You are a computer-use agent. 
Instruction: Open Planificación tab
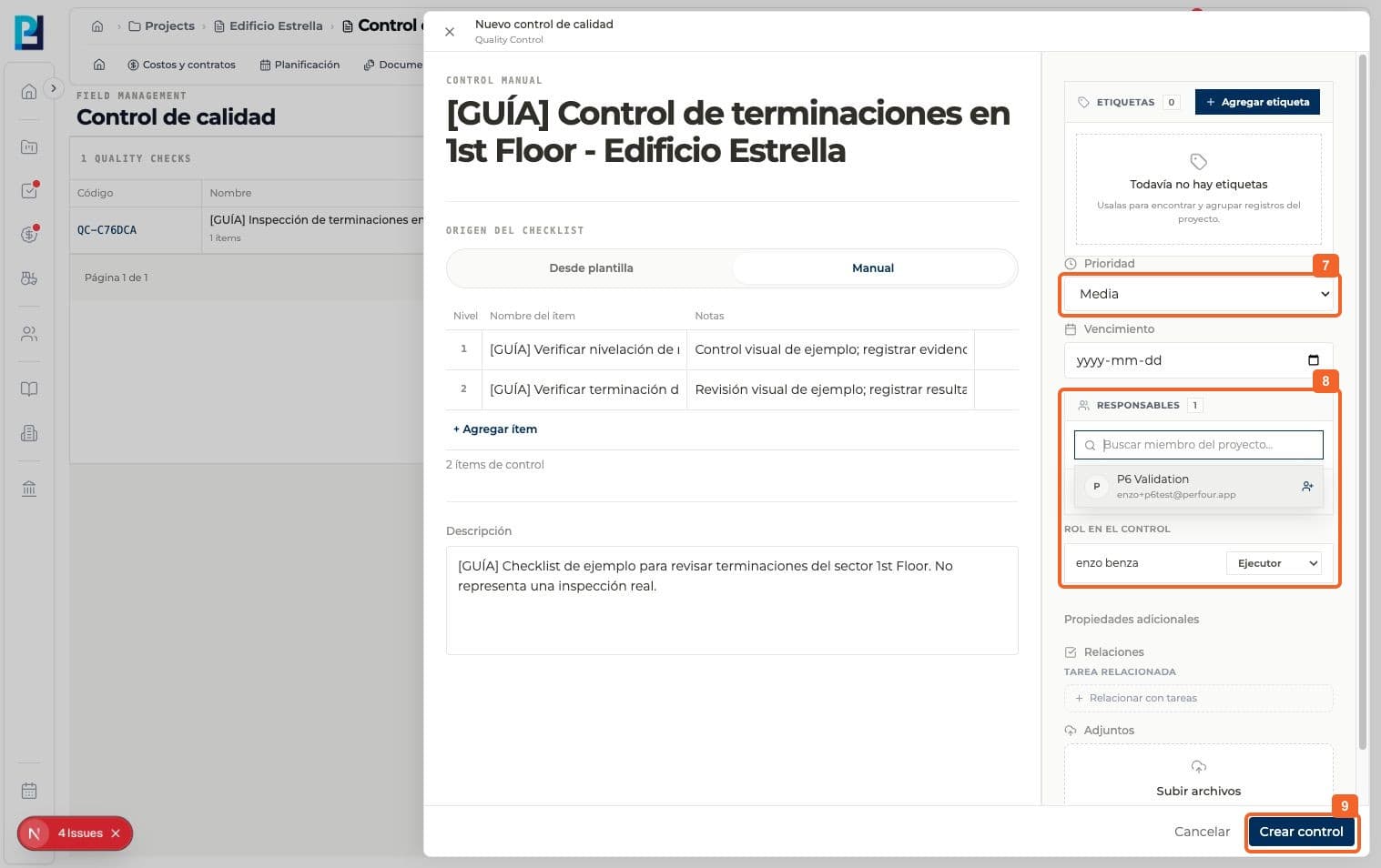(x=300, y=65)
